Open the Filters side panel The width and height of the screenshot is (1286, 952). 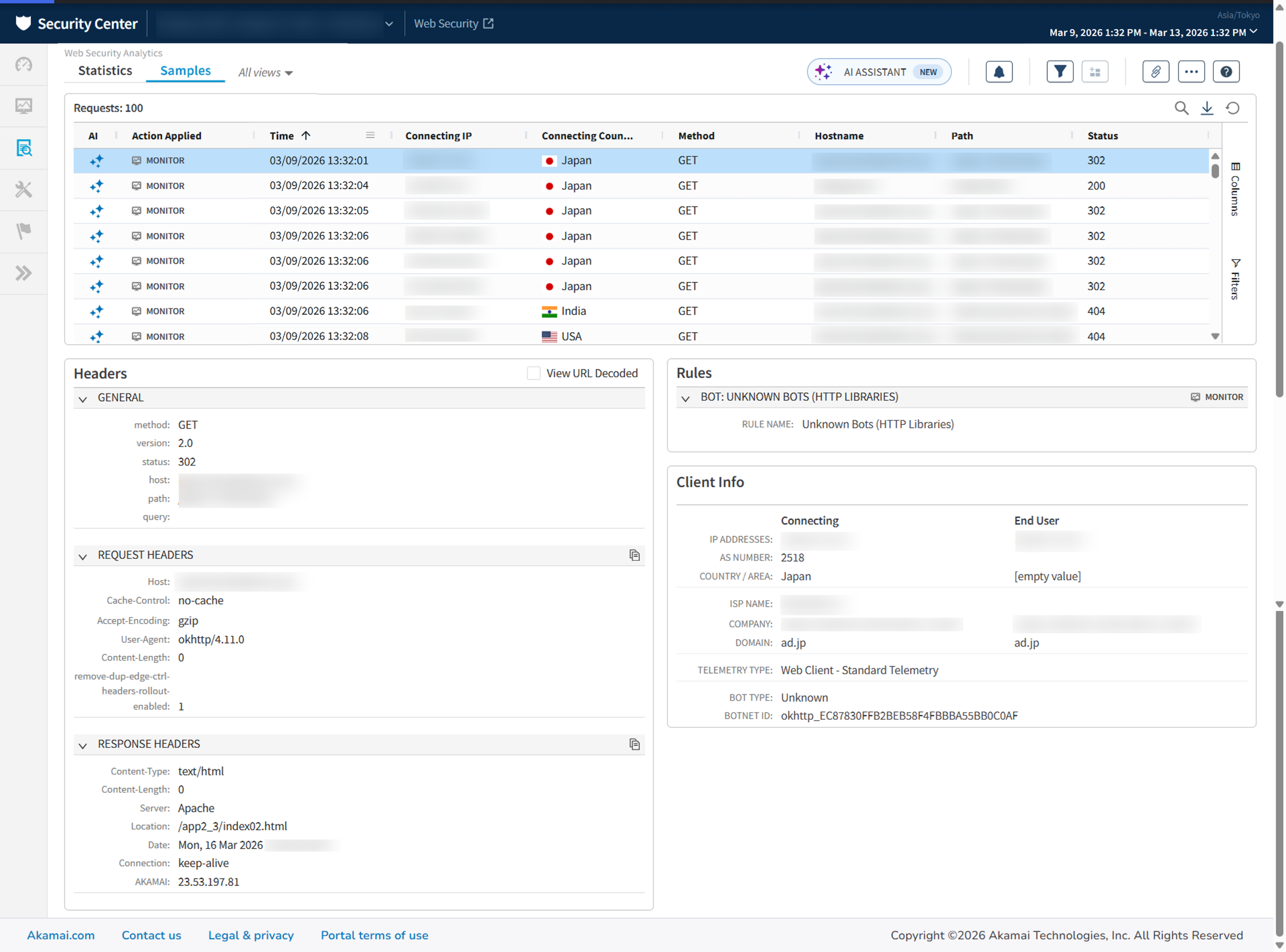(x=1235, y=279)
